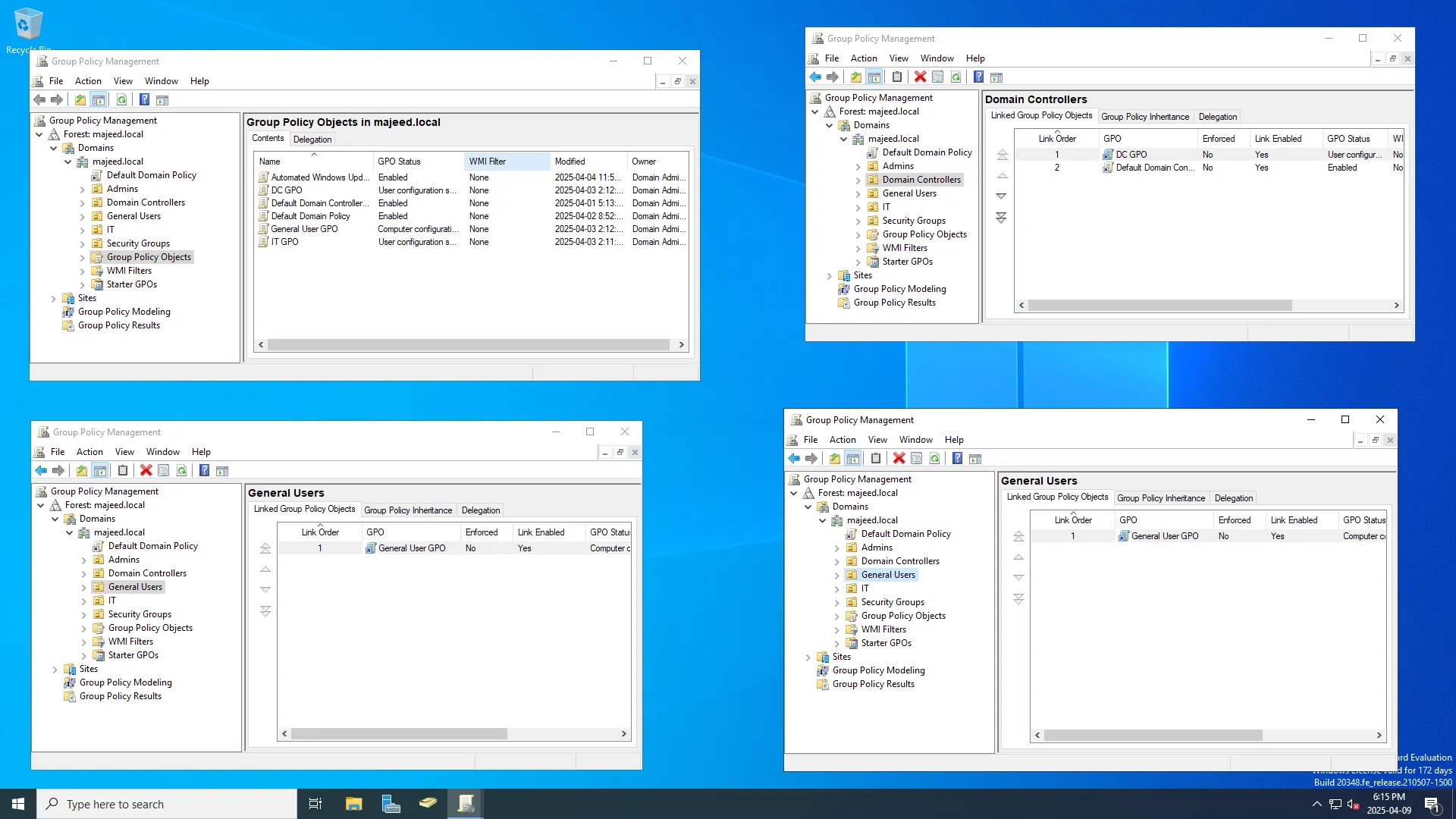
Task: Open Help icon in top-left window toolbar
Action: coord(144,100)
